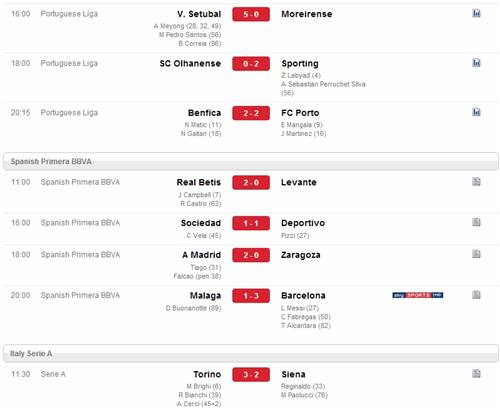
Task: Open report icon for Malaga vs Barcelona
Action: click(476, 295)
